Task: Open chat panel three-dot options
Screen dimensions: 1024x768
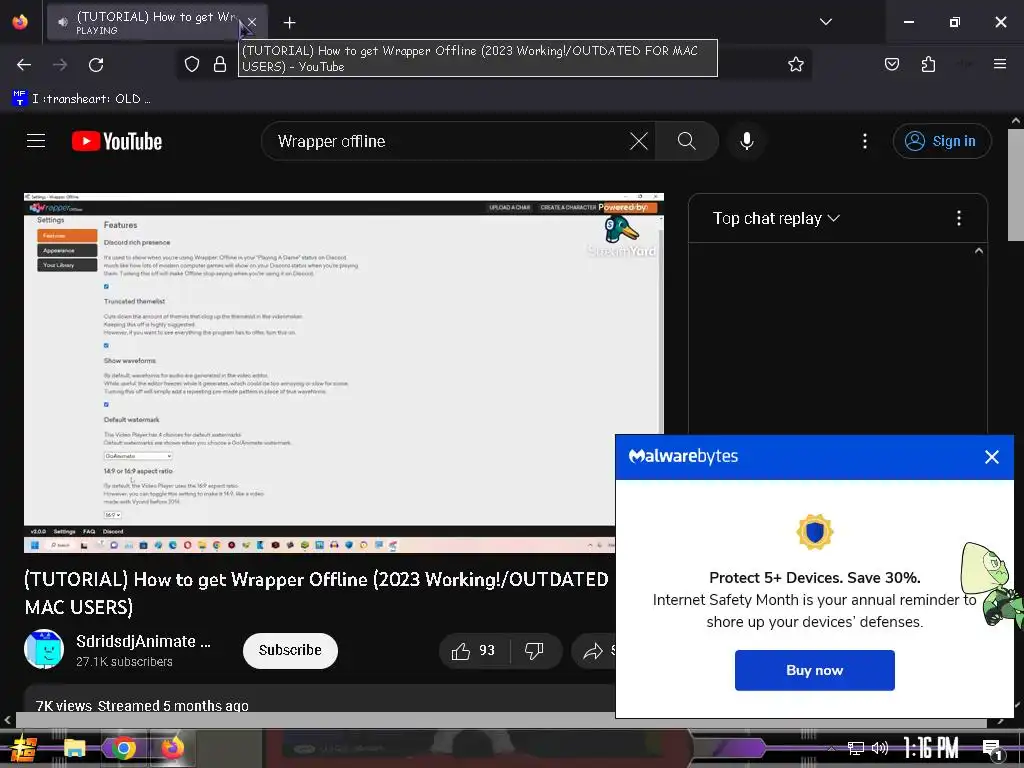Action: [958, 218]
